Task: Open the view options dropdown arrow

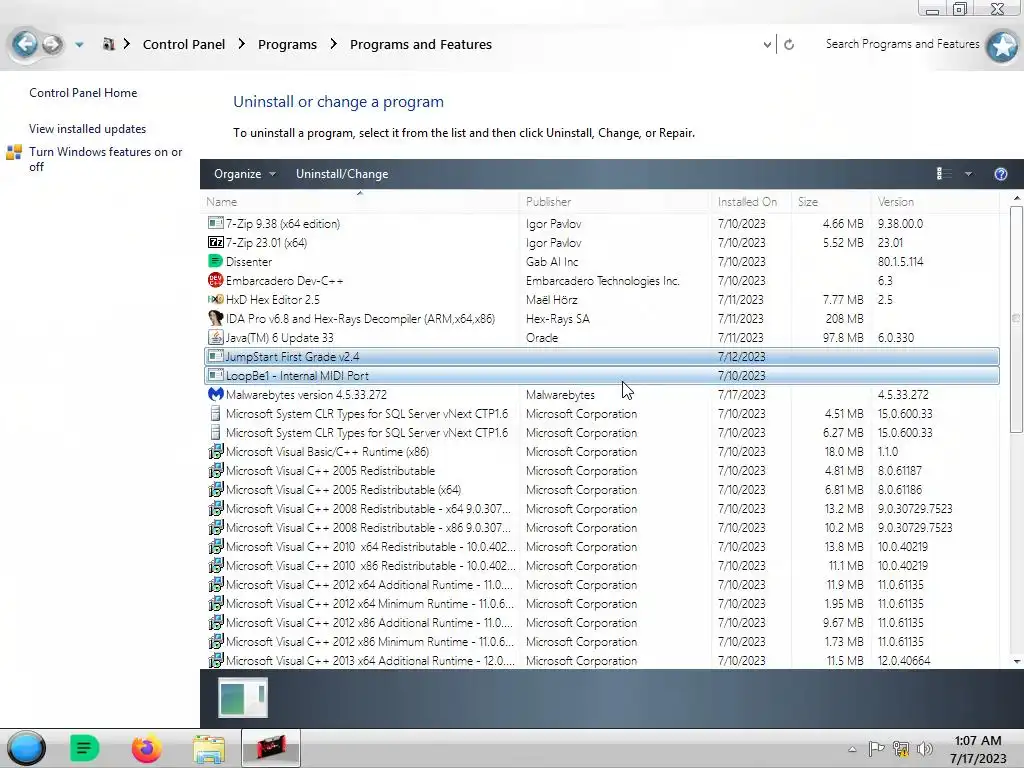Action: point(968,174)
